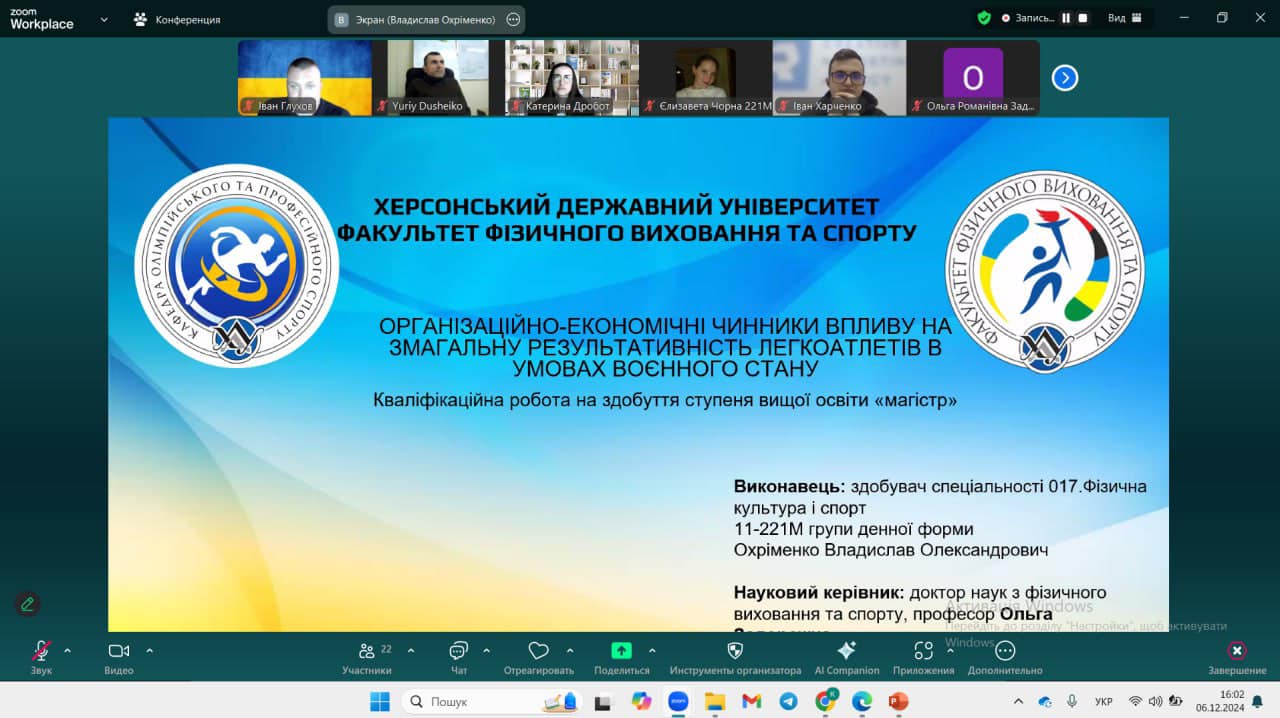Viewport: 1280px width, 718px height.
Task: Click the microphone tray icon
Action: pos(1072,702)
